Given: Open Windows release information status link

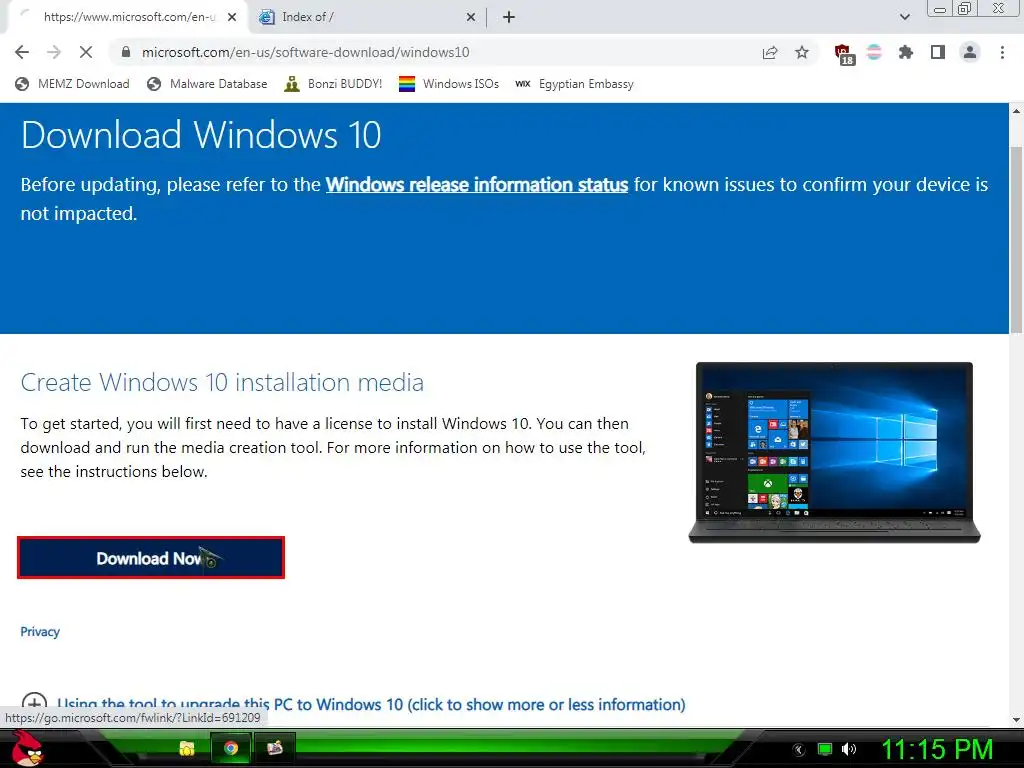Looking at the screenshot, I should click(x=477, y=185).
